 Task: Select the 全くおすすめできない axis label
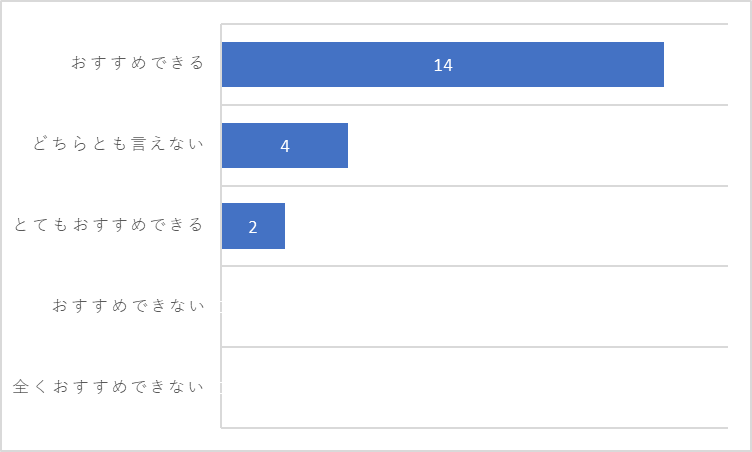[x=108, y=386]
